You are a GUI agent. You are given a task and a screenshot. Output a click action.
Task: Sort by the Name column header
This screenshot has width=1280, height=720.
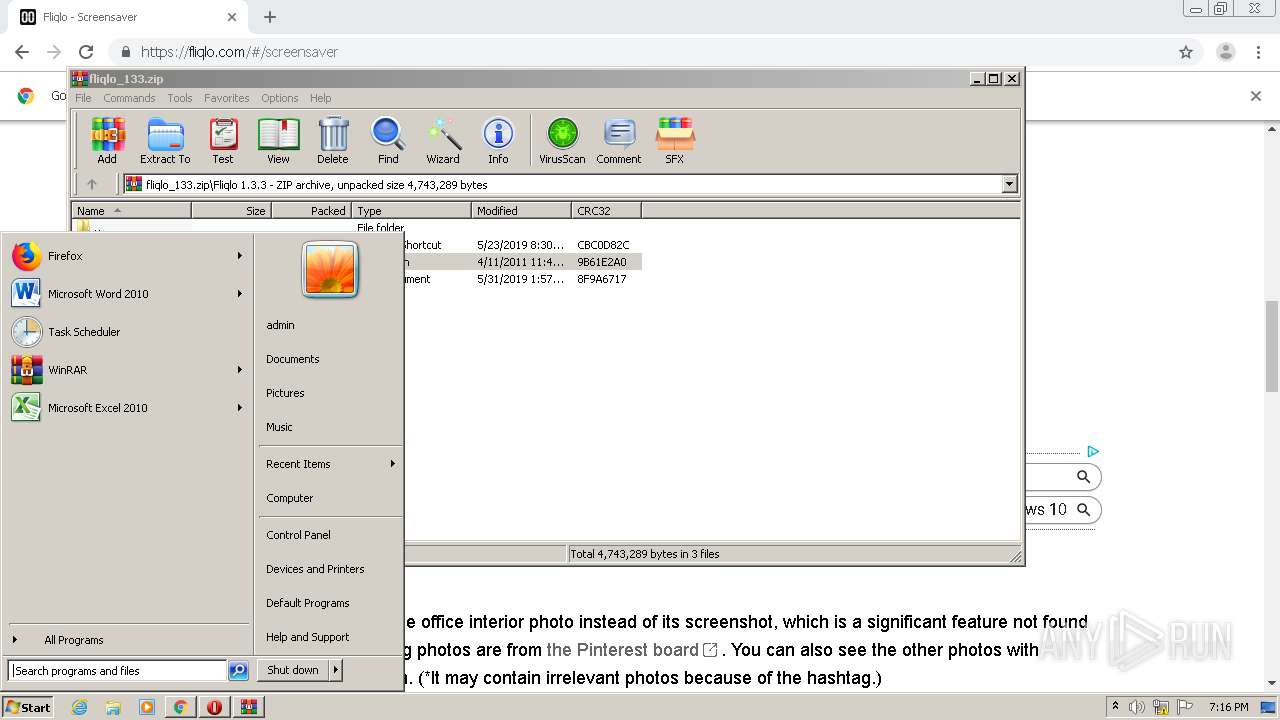pos(131,211)
